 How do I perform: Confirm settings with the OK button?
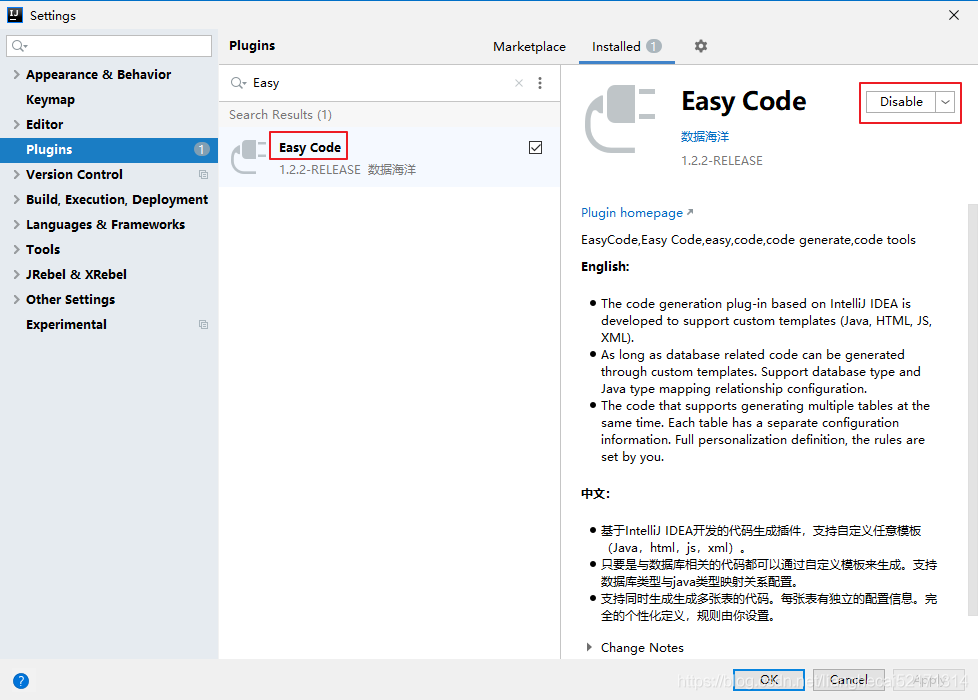pyautogui.click(x=768, y=679)
